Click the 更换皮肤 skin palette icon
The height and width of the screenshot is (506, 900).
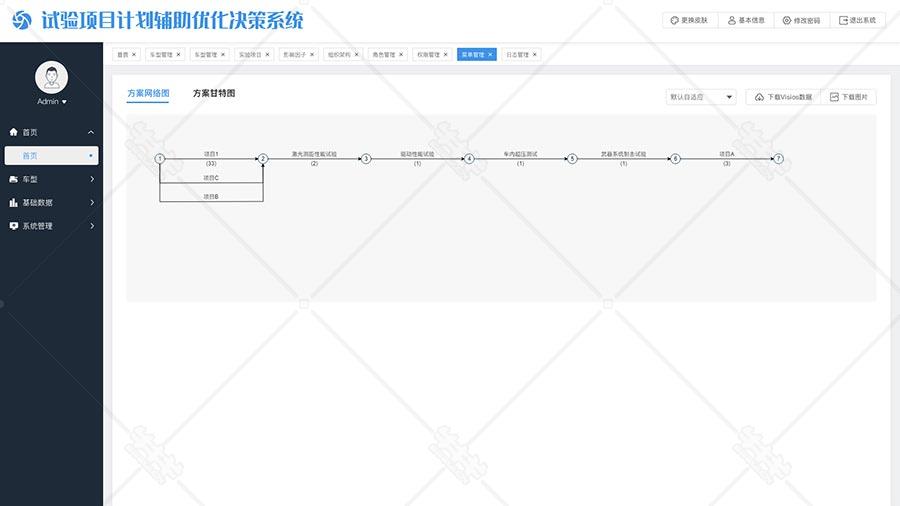[x=674, y=20]
